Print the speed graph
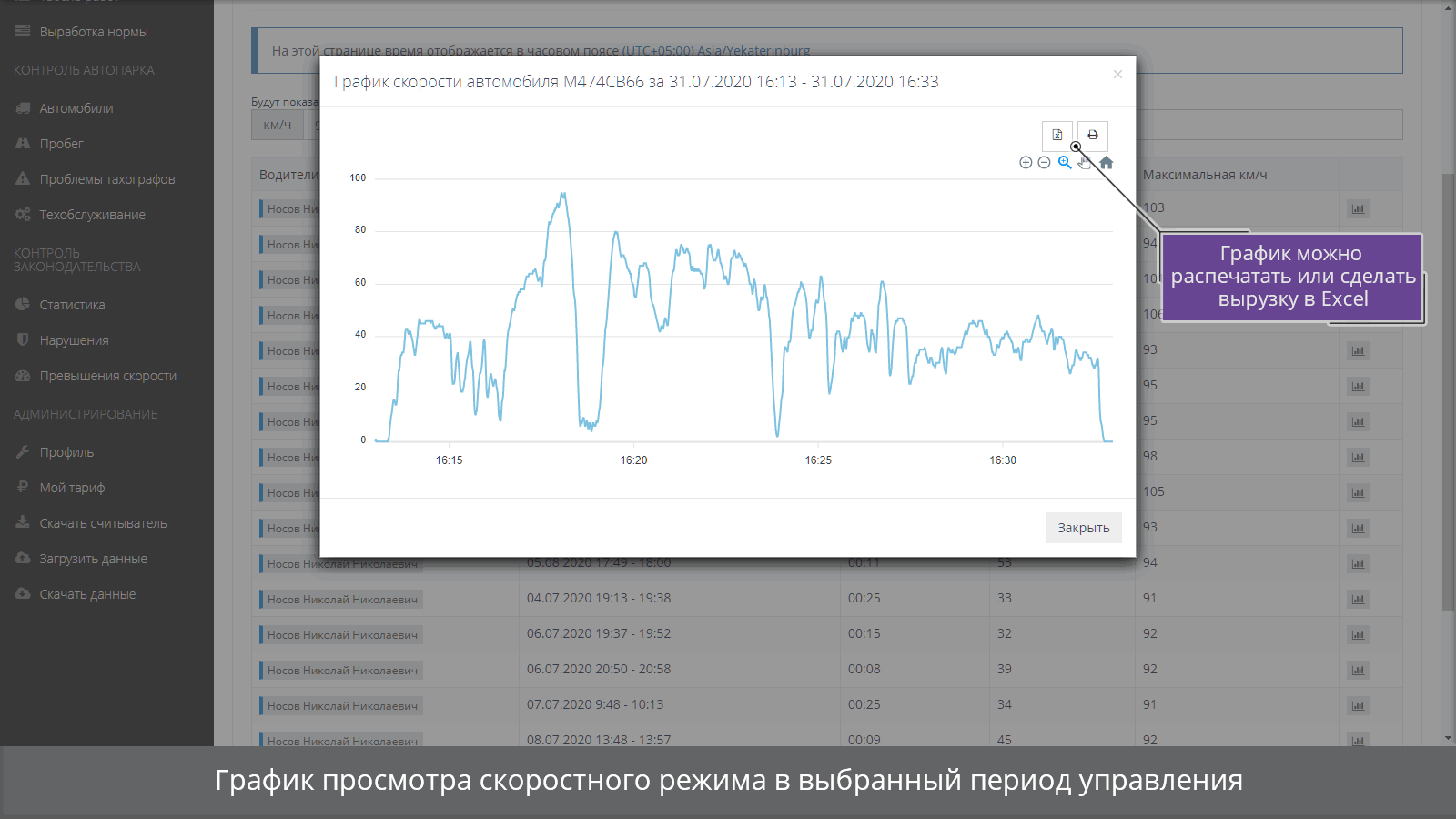 1093,136
